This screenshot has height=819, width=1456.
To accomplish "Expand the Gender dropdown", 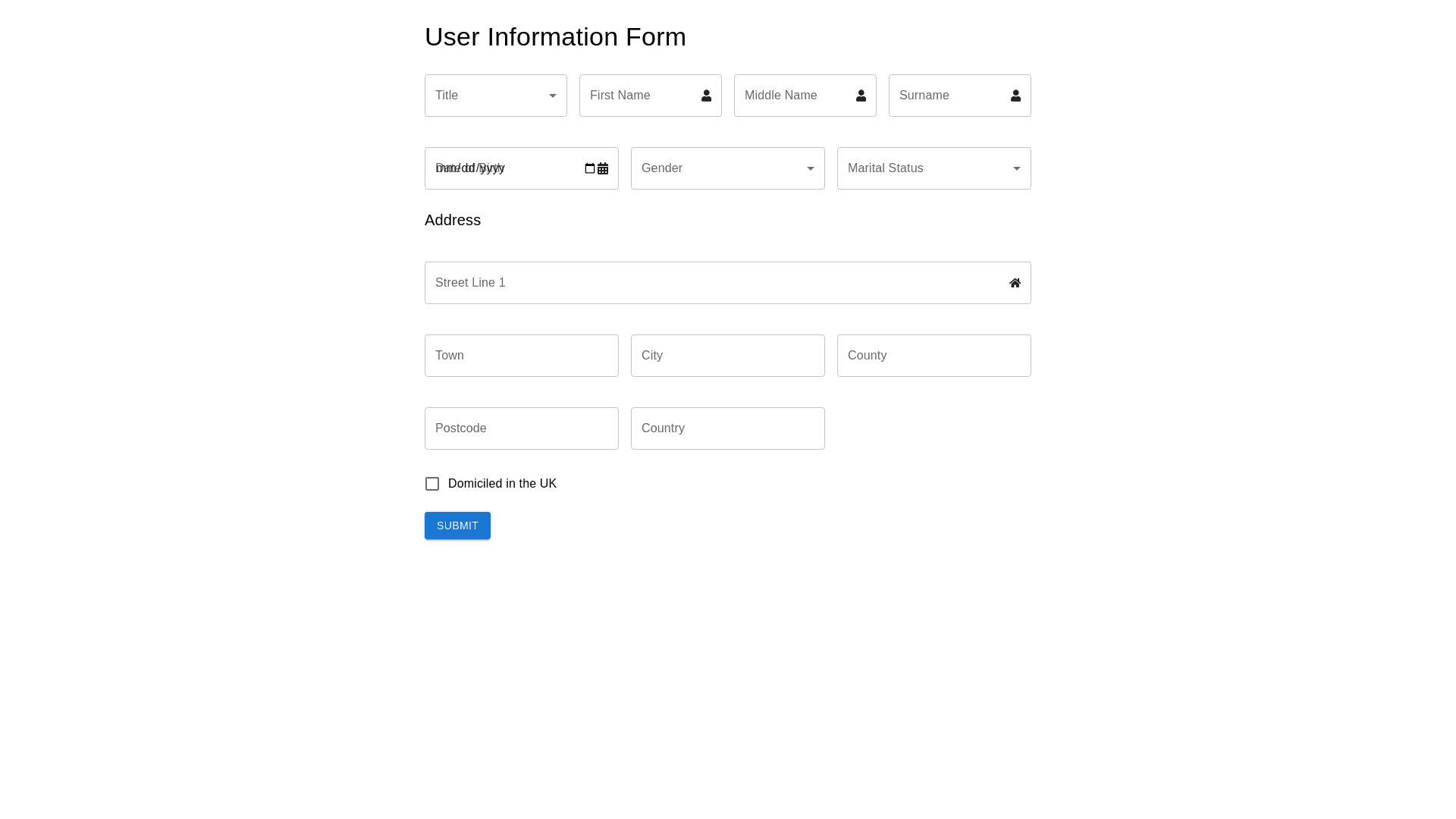I will [727, 168].
